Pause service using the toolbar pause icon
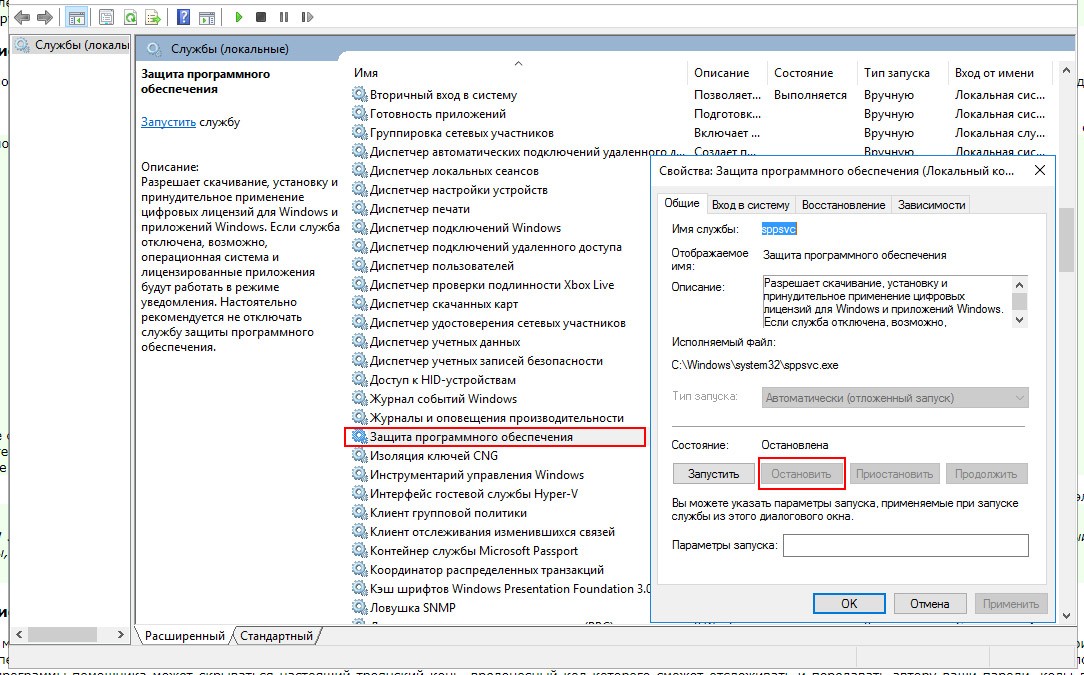 [283, 17]
